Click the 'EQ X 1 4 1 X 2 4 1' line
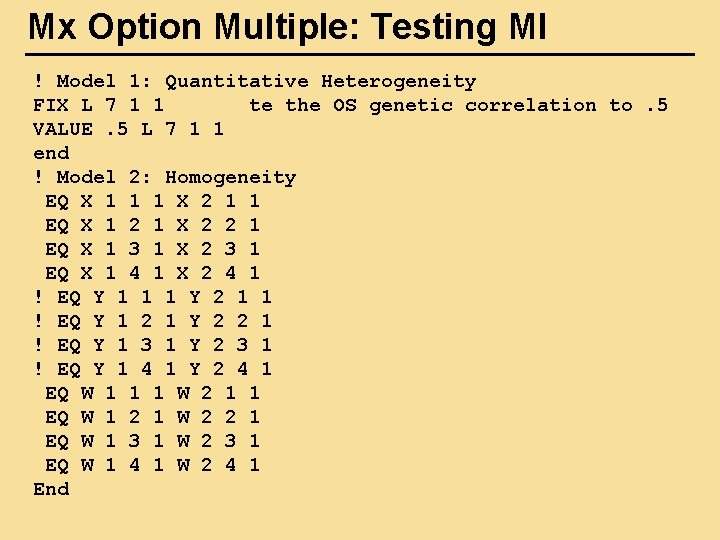720x540 pixels. click(x=153, y=273)
